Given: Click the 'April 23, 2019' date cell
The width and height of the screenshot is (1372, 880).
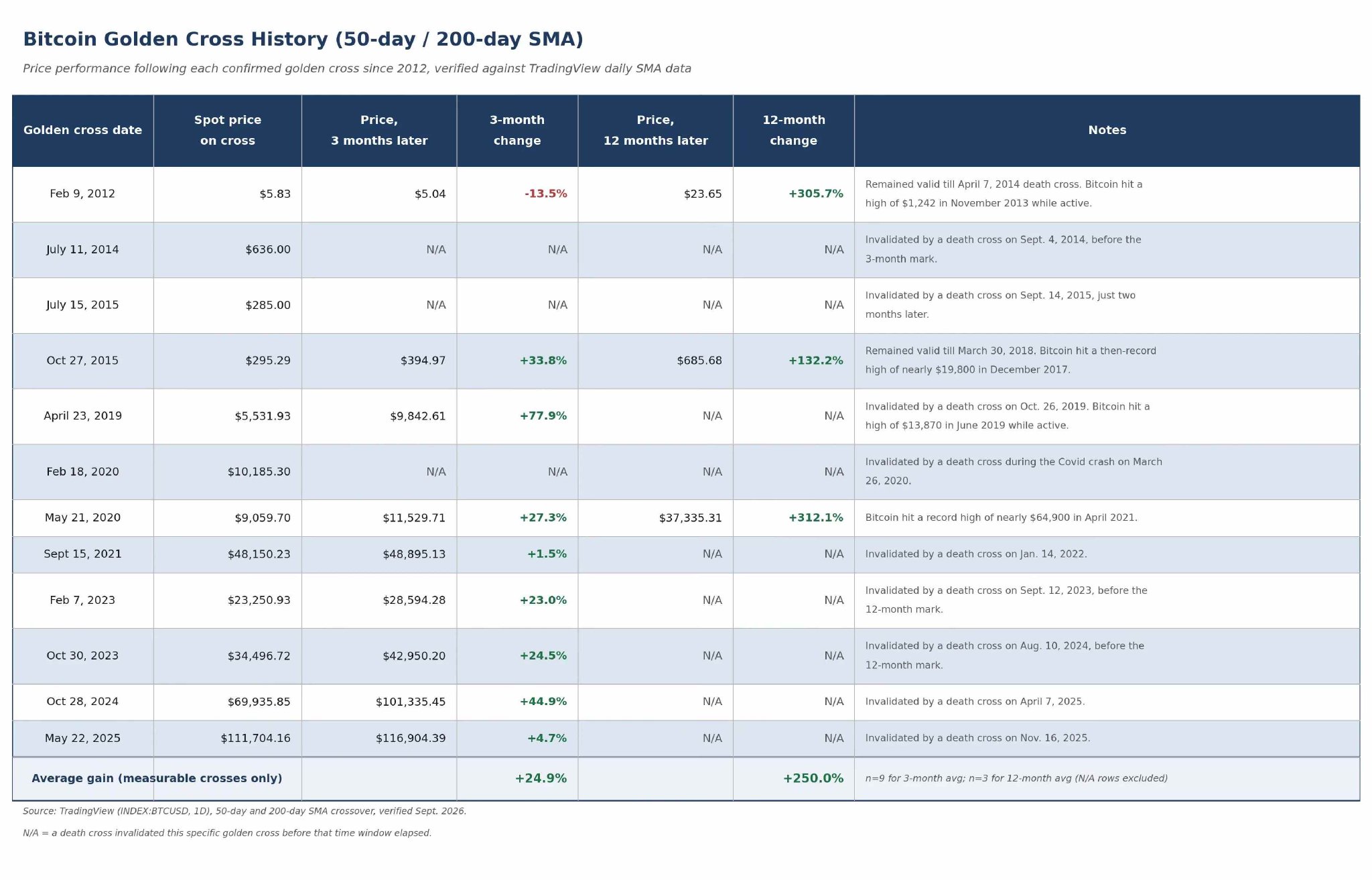Looking at the screenshot, I should pyautogui.click(x=82, y=416).
